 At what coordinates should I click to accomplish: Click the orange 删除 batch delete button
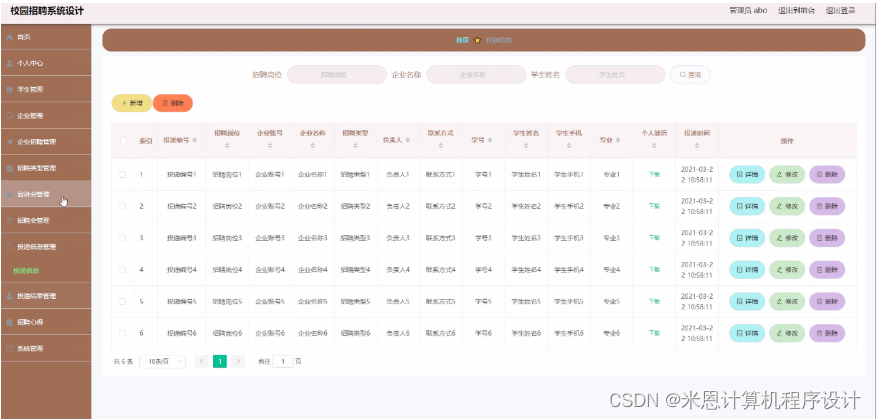pos(173,103)
